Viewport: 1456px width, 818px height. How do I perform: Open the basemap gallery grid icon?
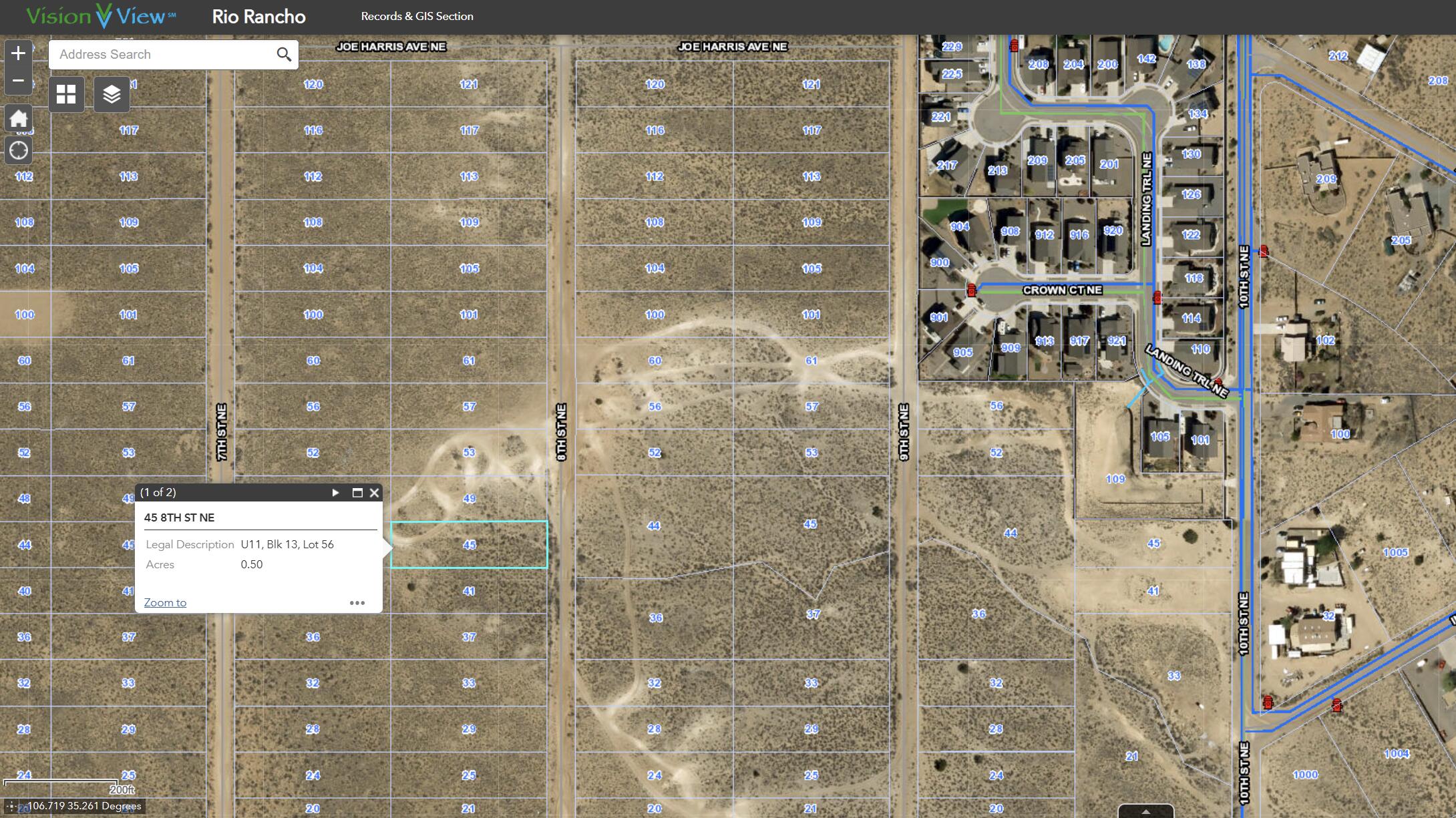[x=66, y=95]
